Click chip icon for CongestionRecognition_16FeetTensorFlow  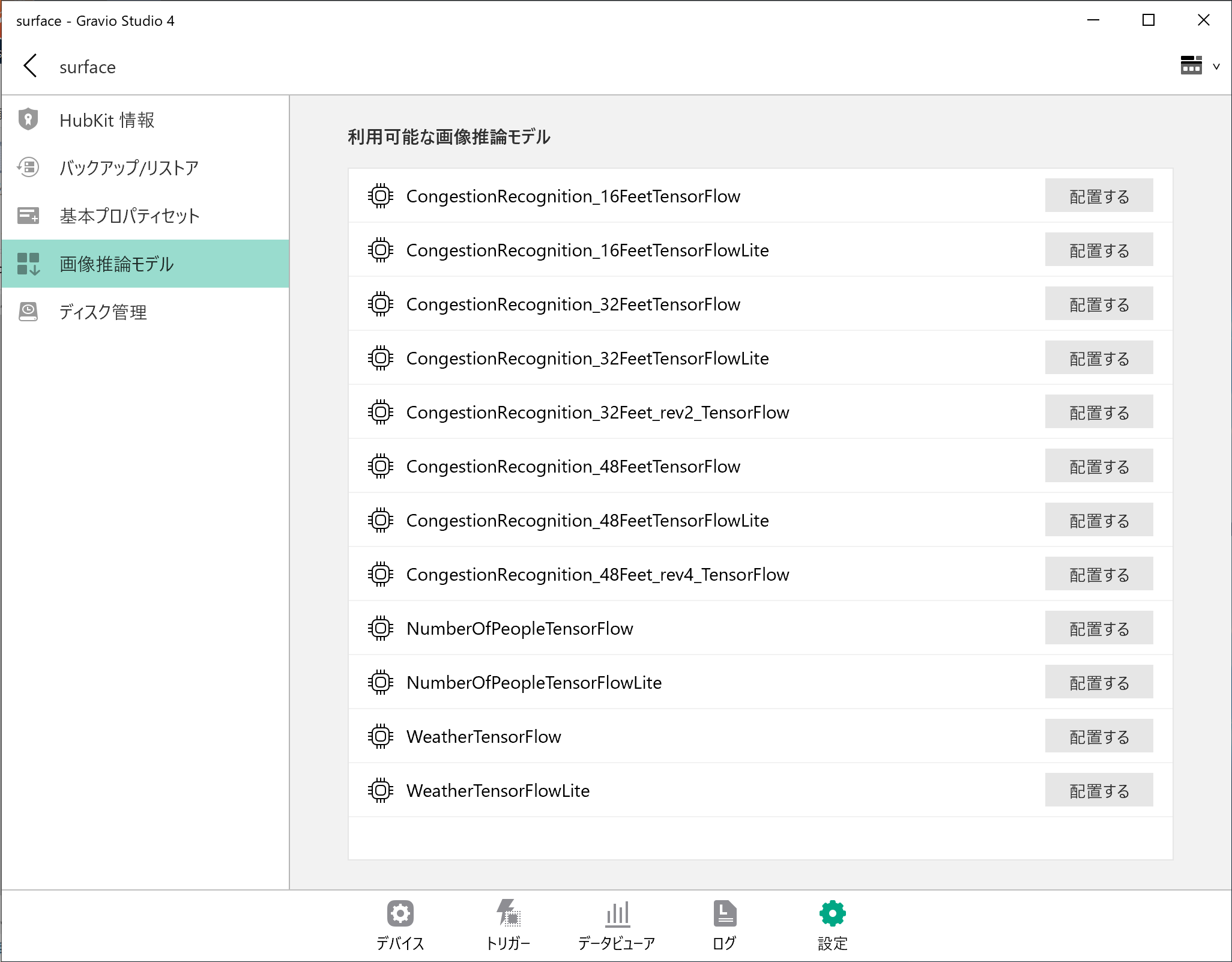[381, 196]
